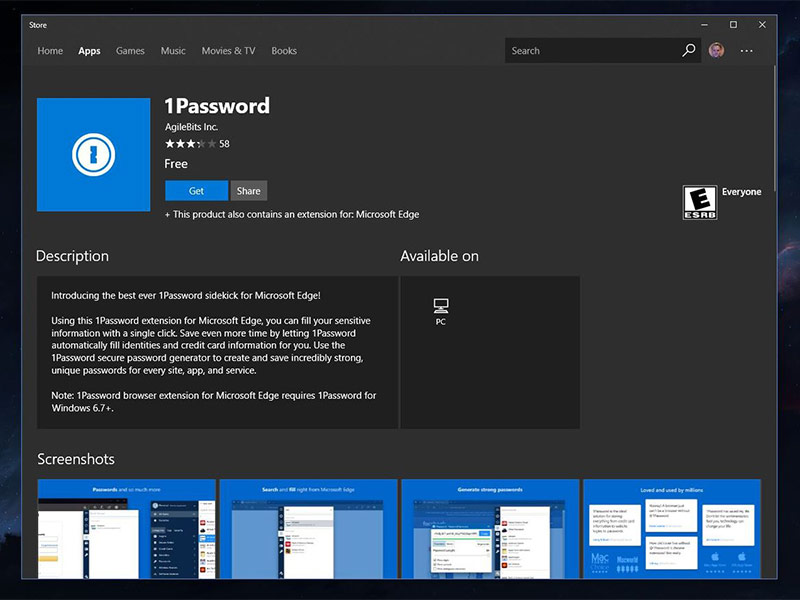Click the AgileBits Inc. publisher name
This screenshot has width=800, height=600.
(191, 127)
